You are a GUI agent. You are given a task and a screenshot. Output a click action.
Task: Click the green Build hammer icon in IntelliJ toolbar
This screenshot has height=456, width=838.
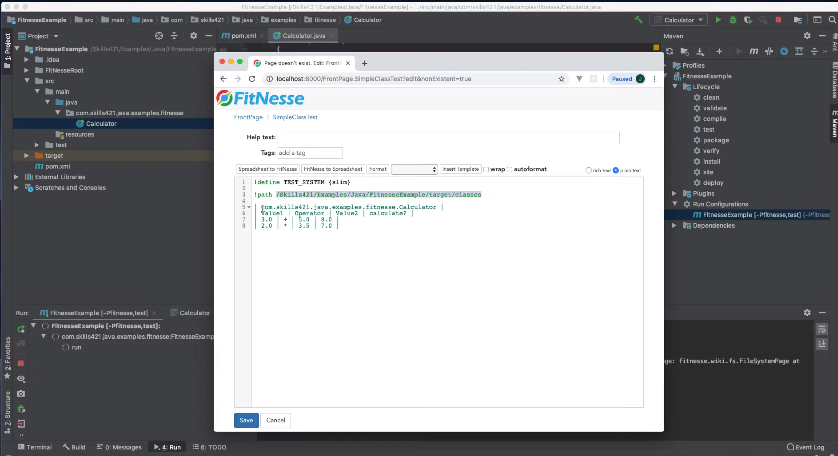[638, 20]
